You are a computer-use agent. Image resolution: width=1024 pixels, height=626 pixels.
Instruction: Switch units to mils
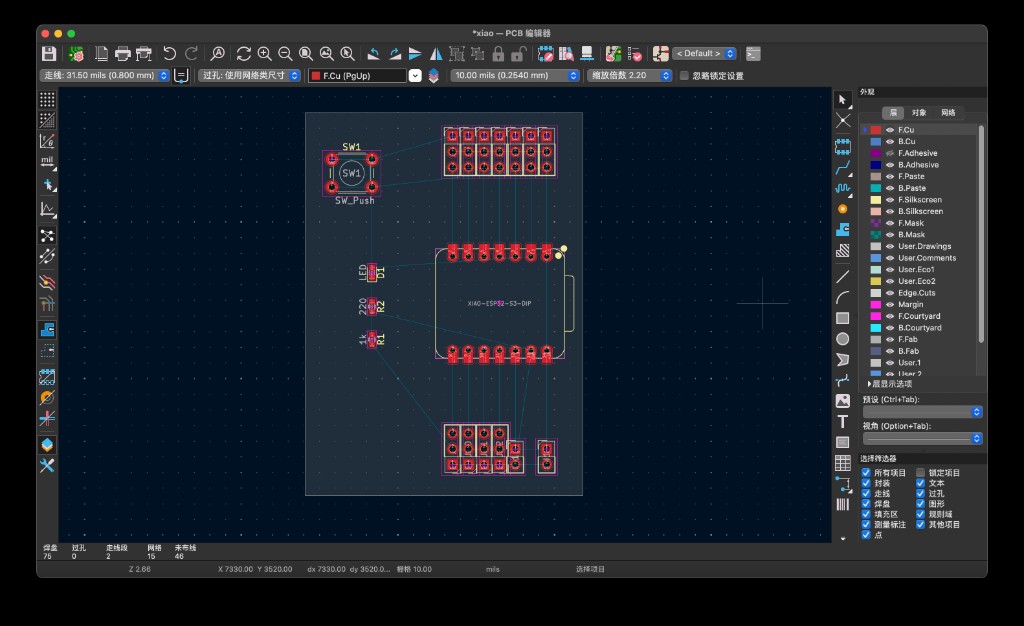tap(47, 161)
